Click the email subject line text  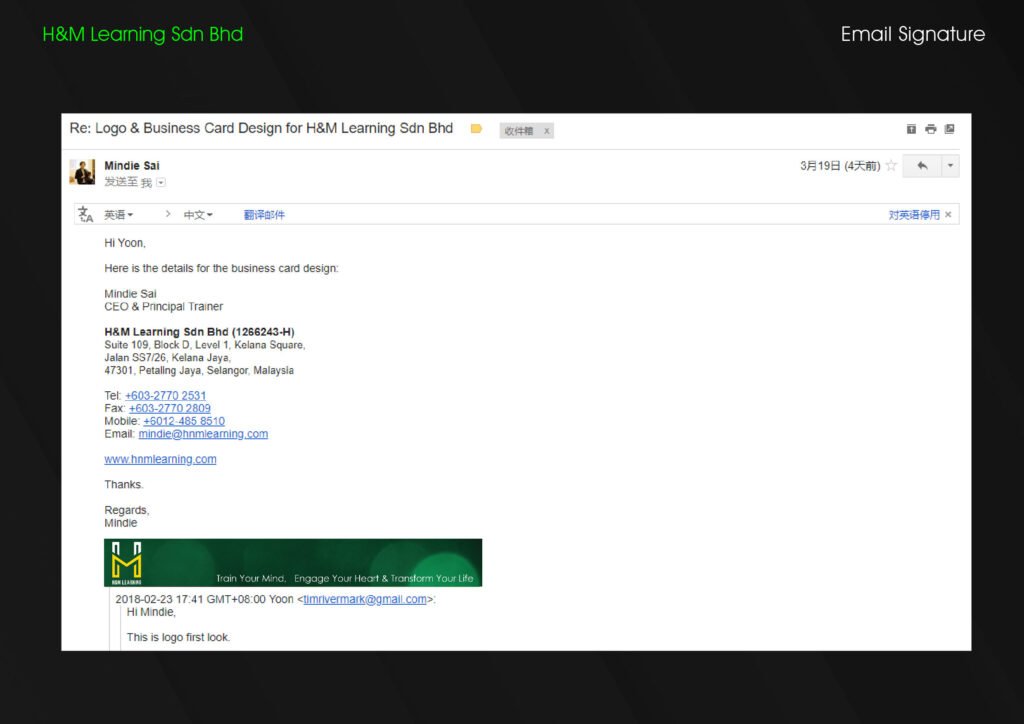point(261,128)
